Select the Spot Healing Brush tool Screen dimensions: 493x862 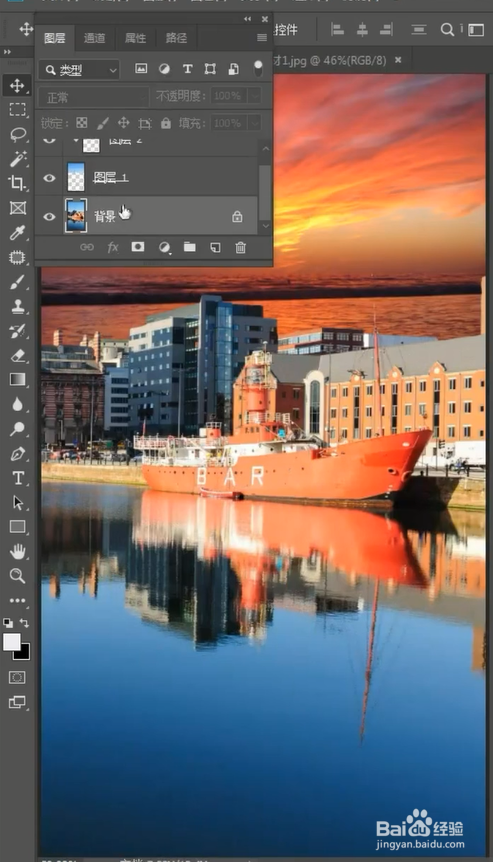point(17,257)
